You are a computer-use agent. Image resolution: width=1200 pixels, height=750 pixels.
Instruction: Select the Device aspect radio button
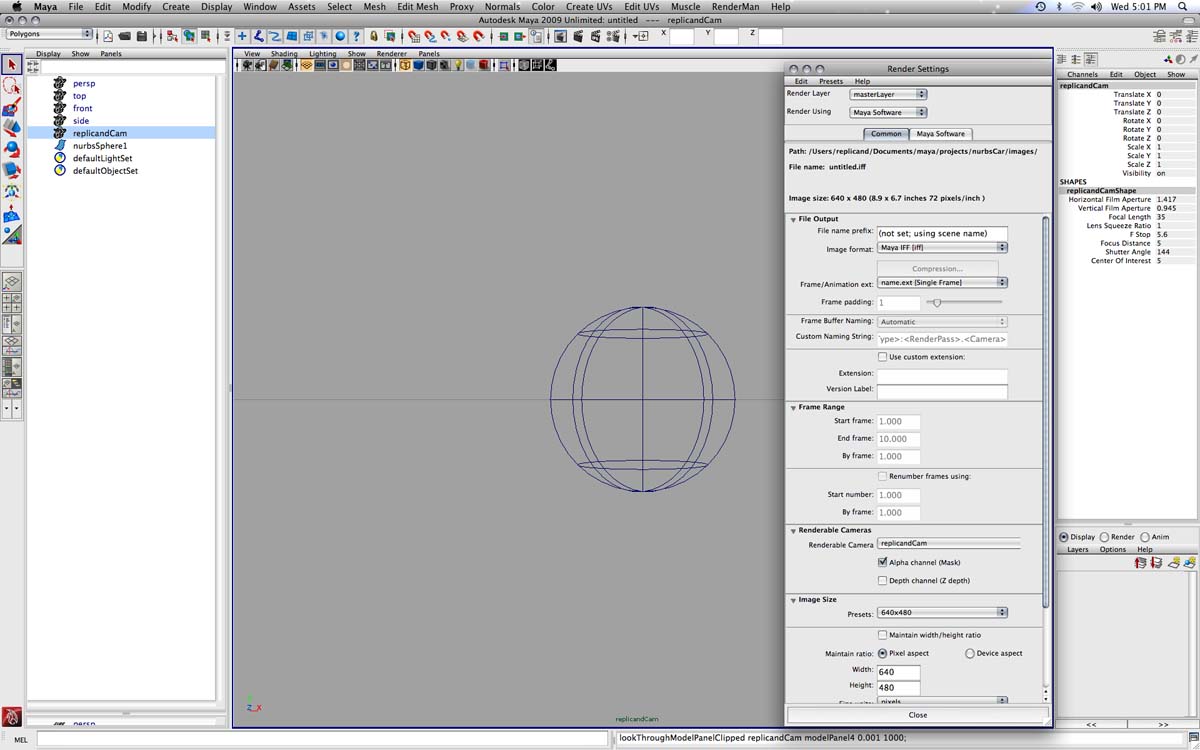[969, 654]
